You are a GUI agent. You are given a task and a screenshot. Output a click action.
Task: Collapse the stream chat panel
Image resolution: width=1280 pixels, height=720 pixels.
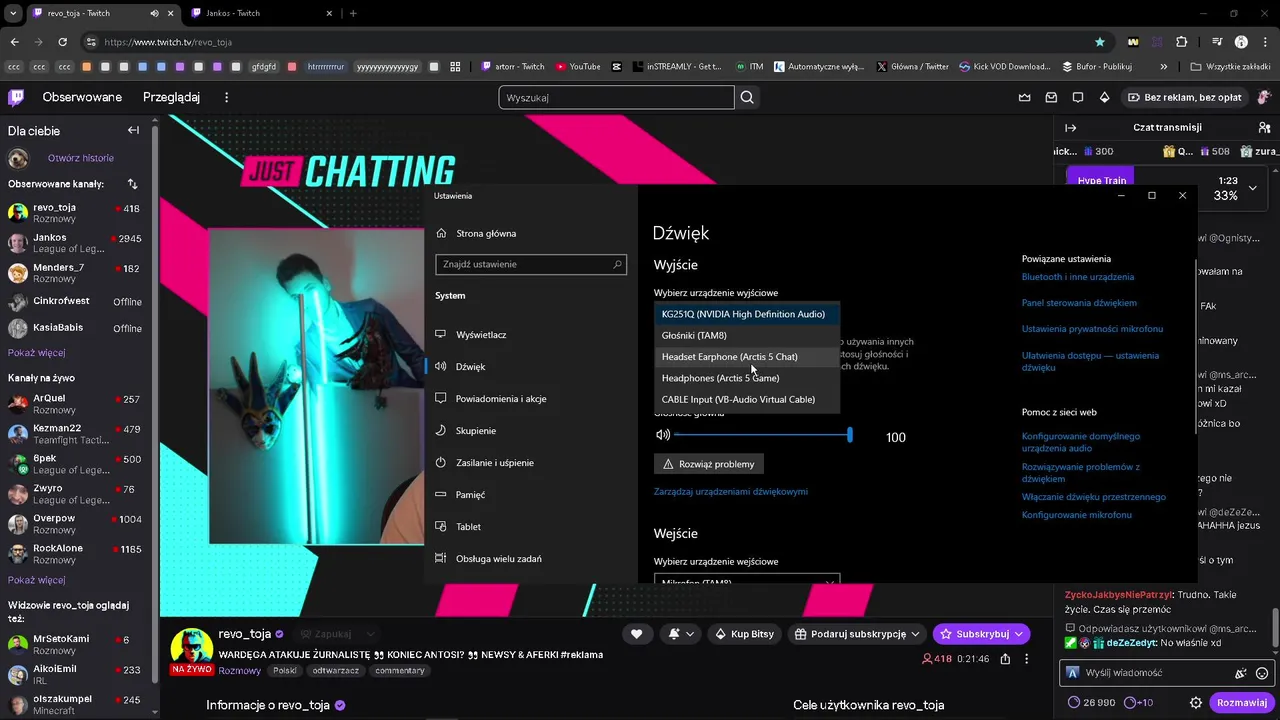tap(1070, 128)
